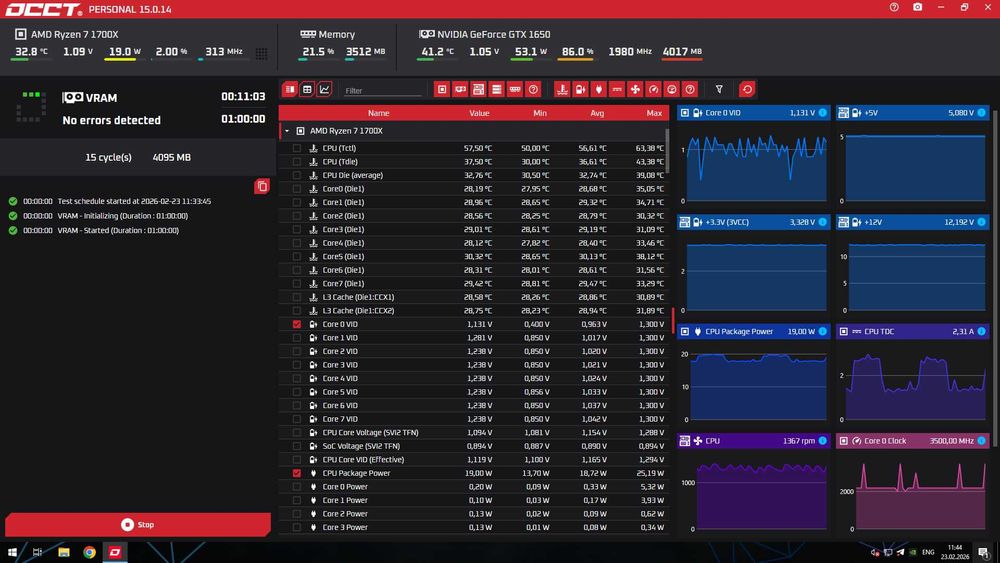The image size is (1000, 563).
Task: Open info for +12V graph
Action: pos(982,222)
